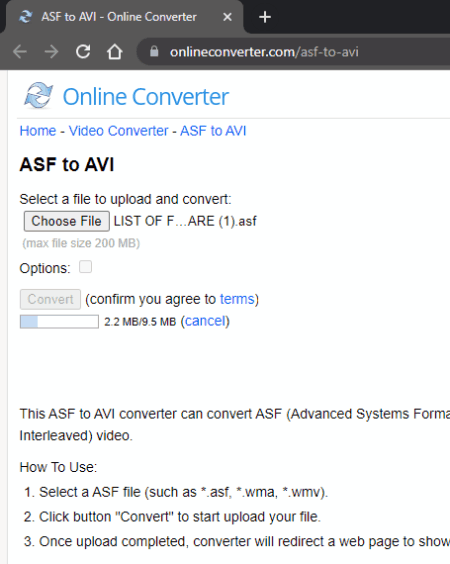Click step 2 'Click button "Convert"' instruction
450x564 pixels.
click(x=179, y=517)
